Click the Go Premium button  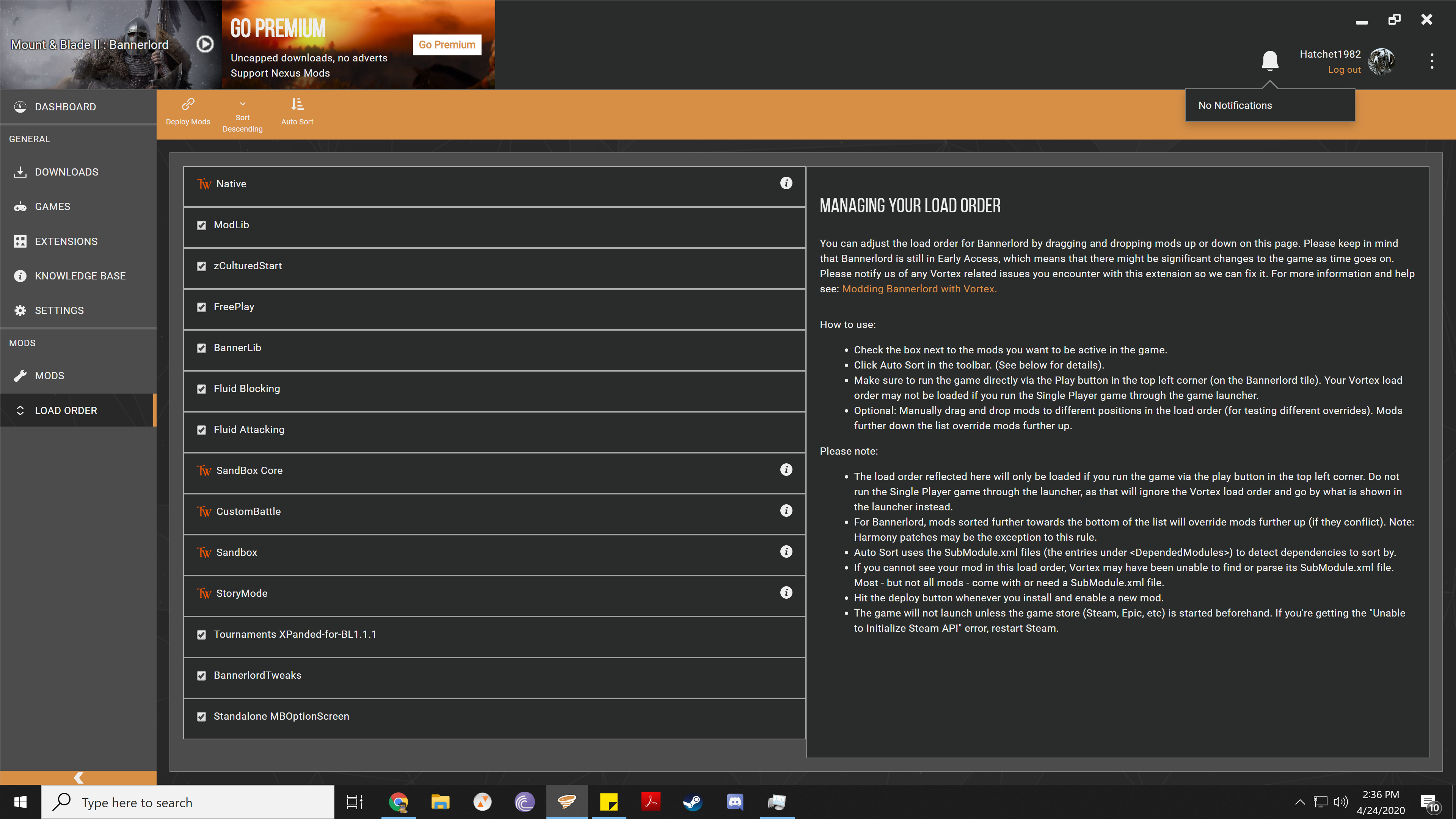tap(447, 45)
